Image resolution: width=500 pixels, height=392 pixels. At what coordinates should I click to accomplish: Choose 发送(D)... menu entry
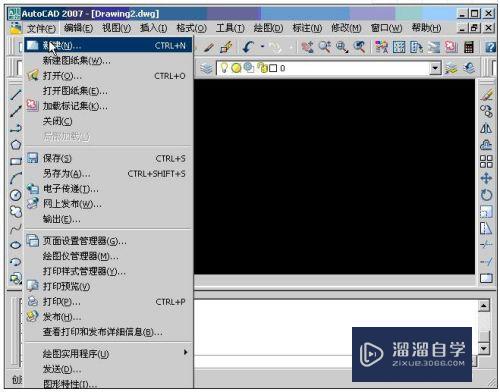108,369
